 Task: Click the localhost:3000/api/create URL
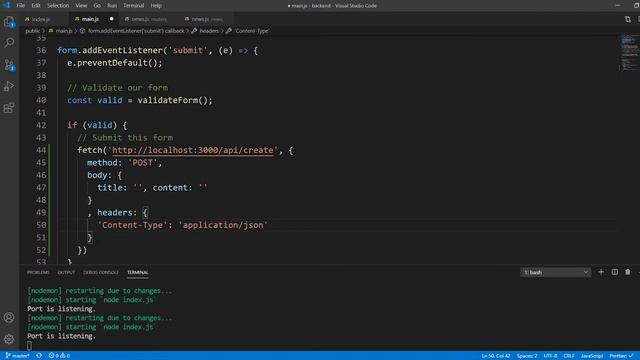coord(193,150)
